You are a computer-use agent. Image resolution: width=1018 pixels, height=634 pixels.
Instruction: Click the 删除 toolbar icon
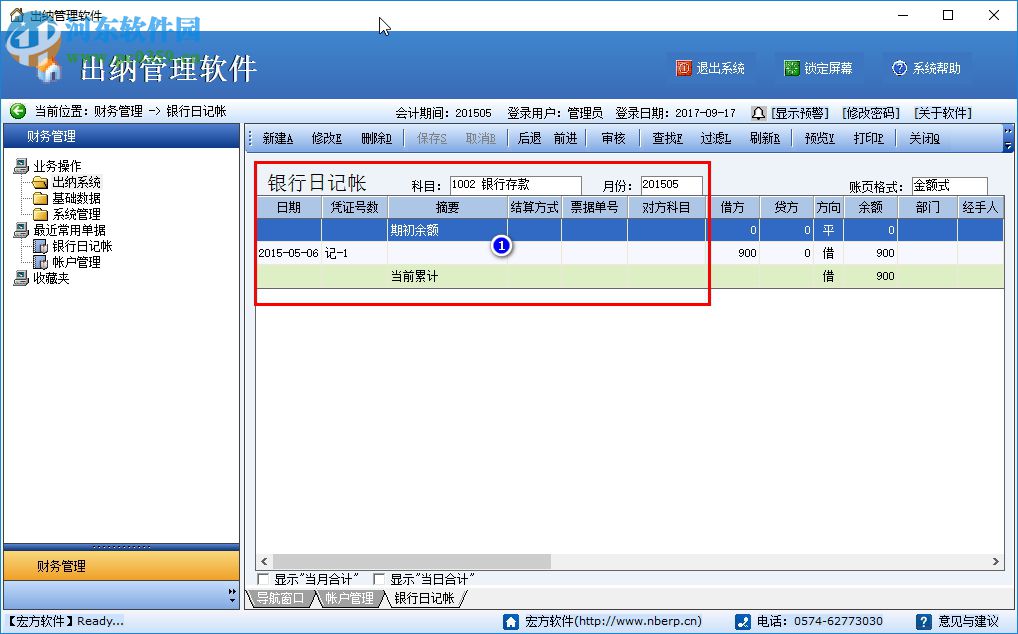point(375,138)
